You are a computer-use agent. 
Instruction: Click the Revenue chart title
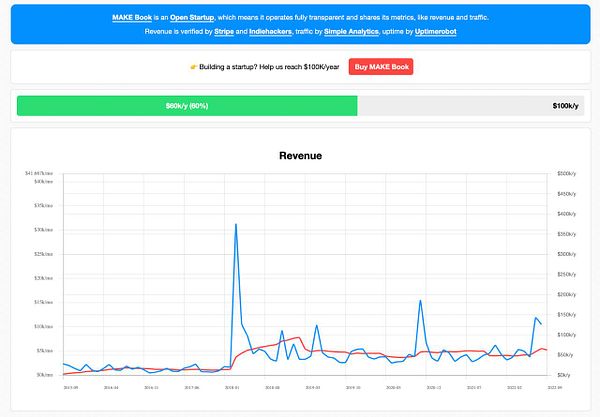pyautogui.click(x=300, y=156)
